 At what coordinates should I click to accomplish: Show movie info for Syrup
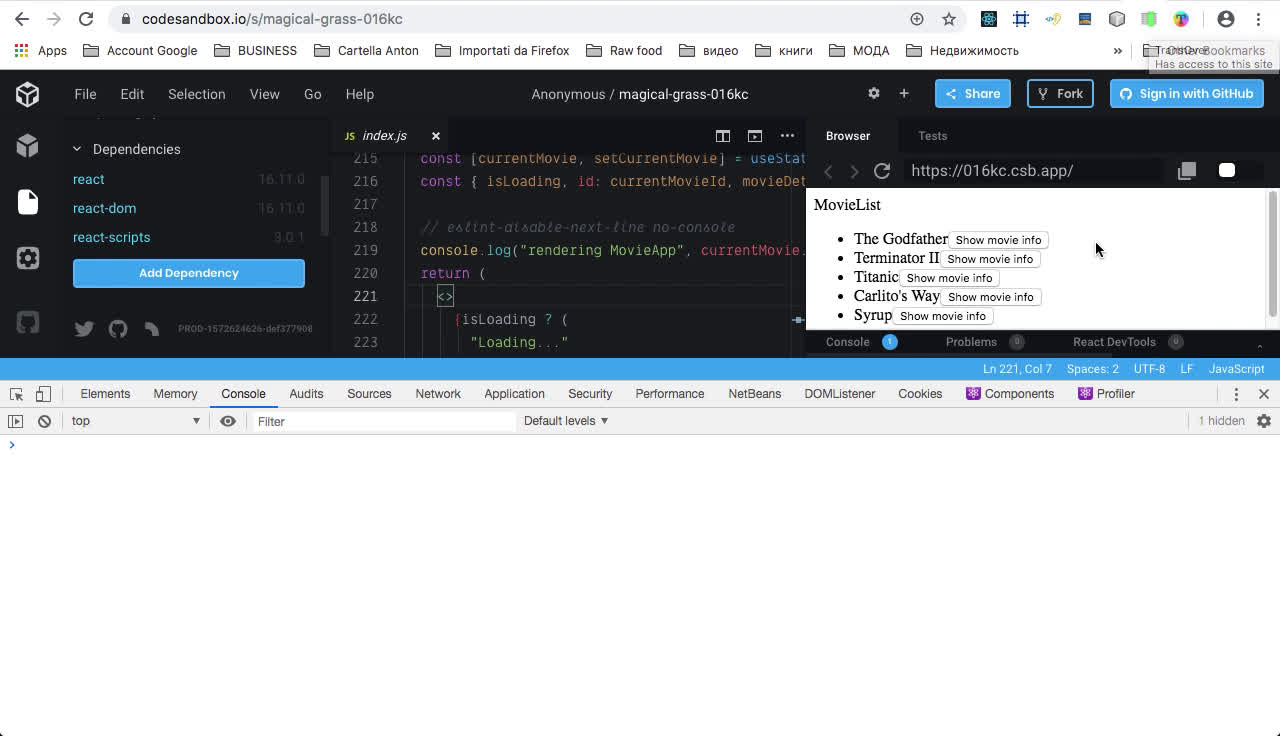[942, 316]
